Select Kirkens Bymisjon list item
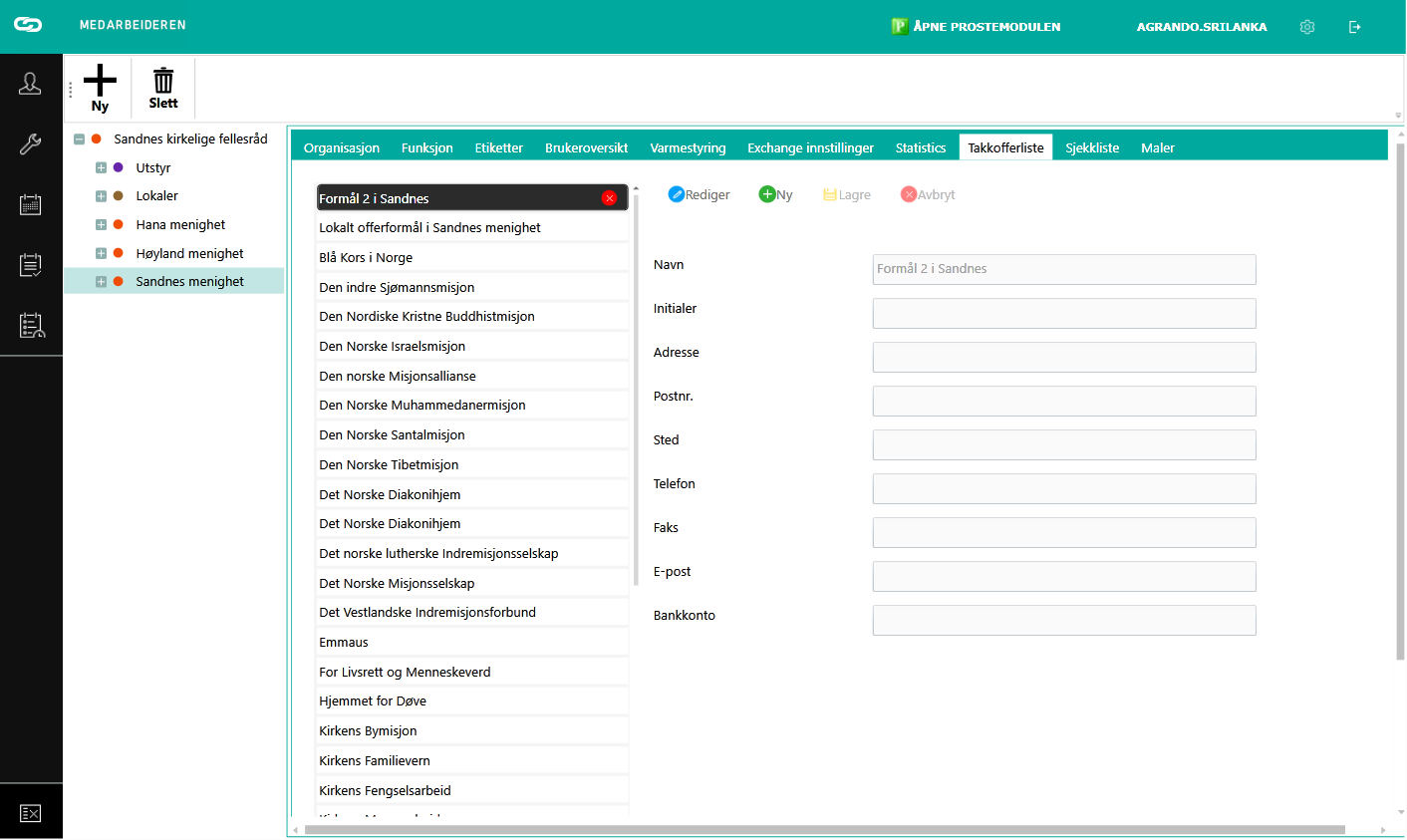This screenshot has height=840, width=1407. point(472,731)
